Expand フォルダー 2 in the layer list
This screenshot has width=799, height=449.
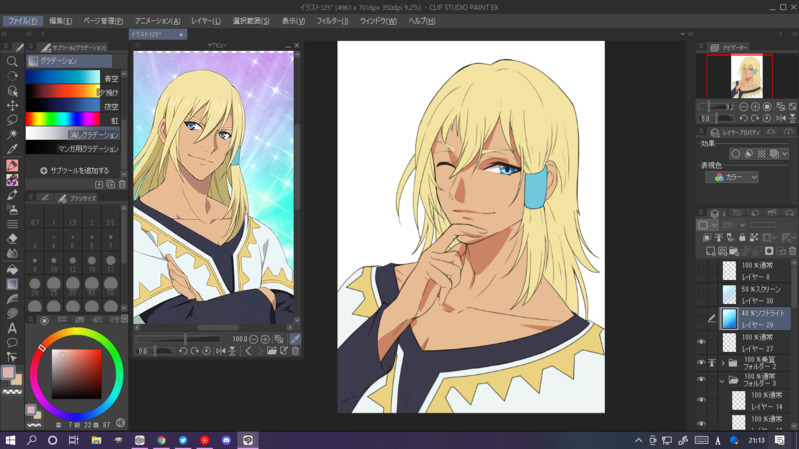(x=723, y=363)
